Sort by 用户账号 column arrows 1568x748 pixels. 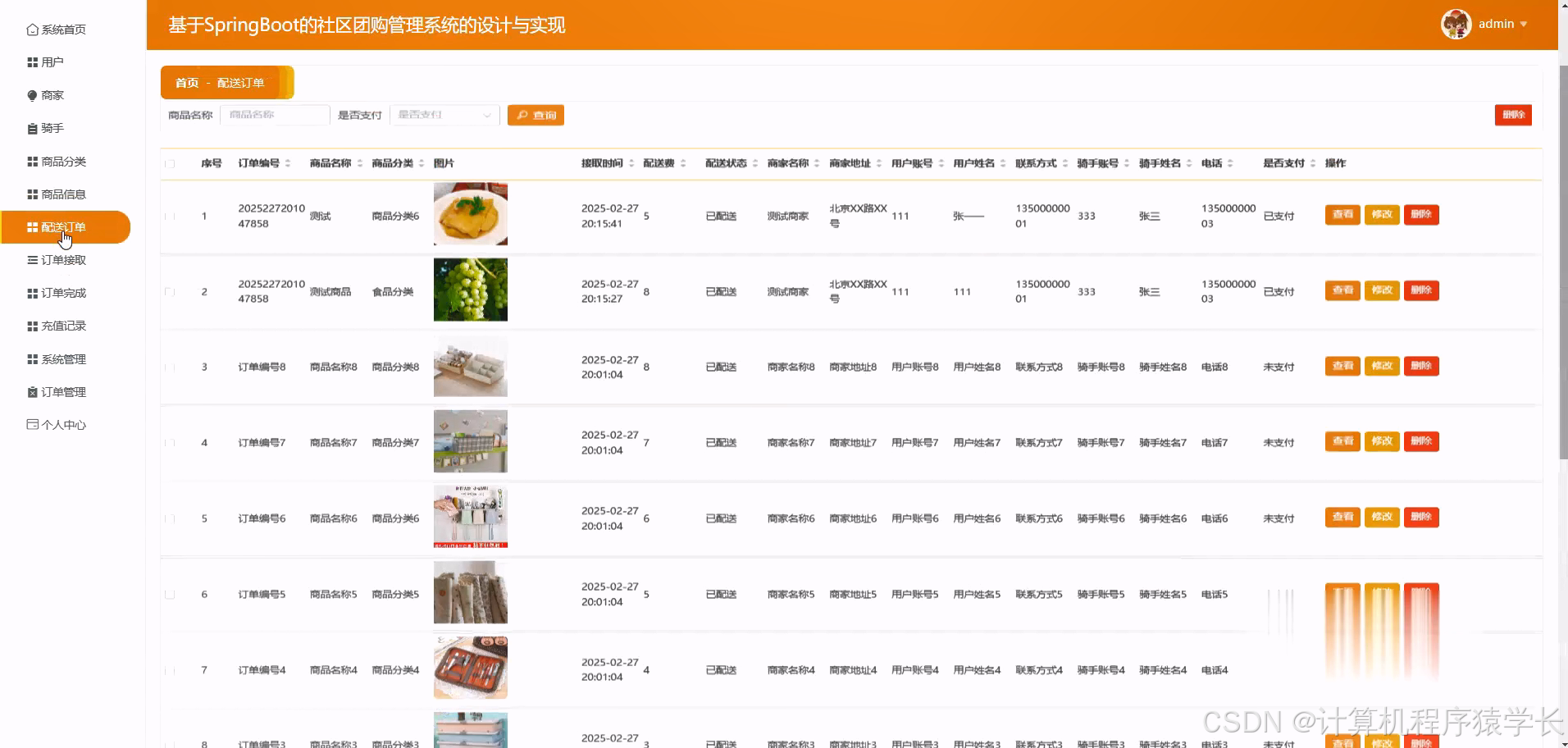point(941,163)
